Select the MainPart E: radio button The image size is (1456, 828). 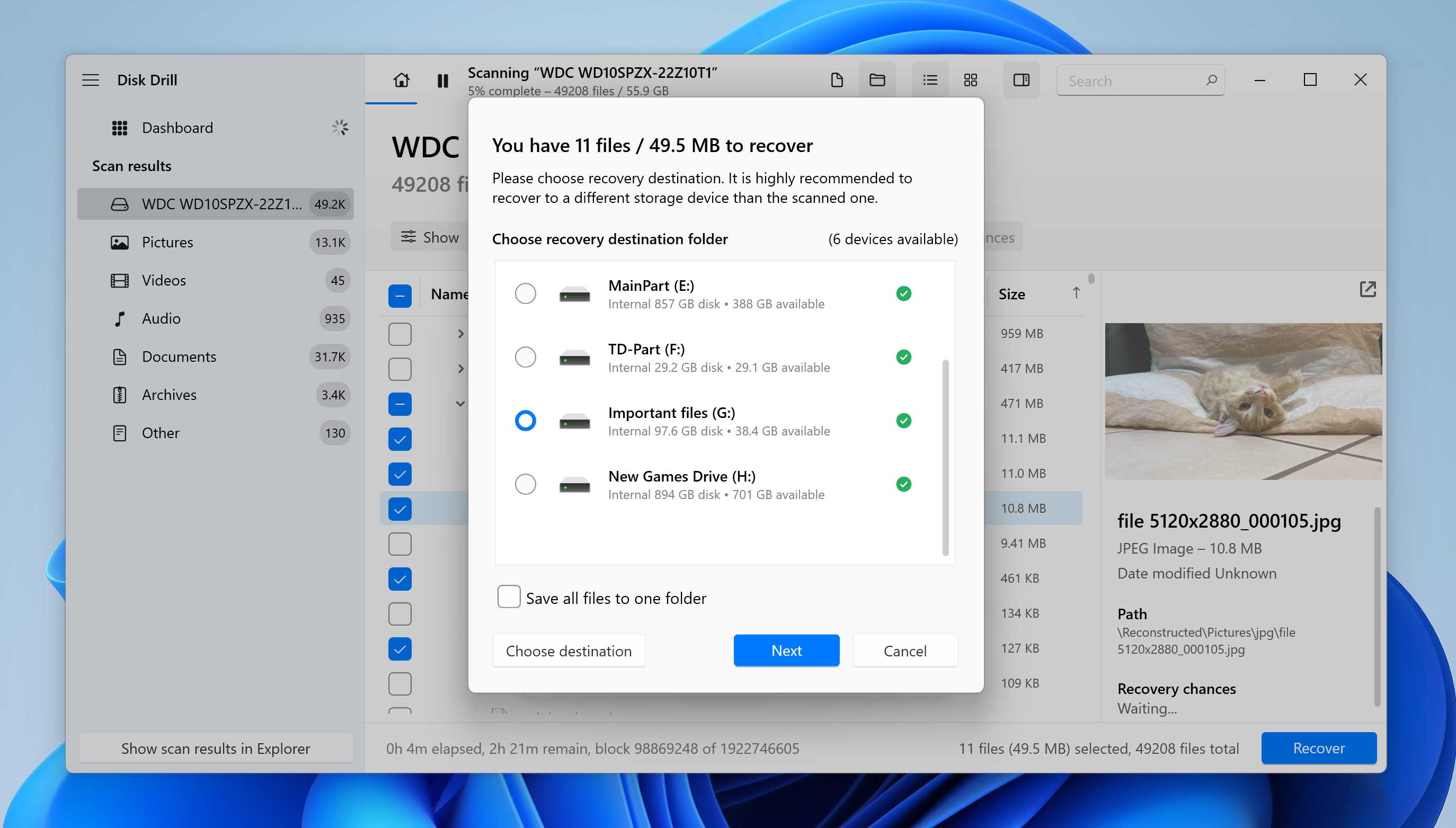click(524, 293)
